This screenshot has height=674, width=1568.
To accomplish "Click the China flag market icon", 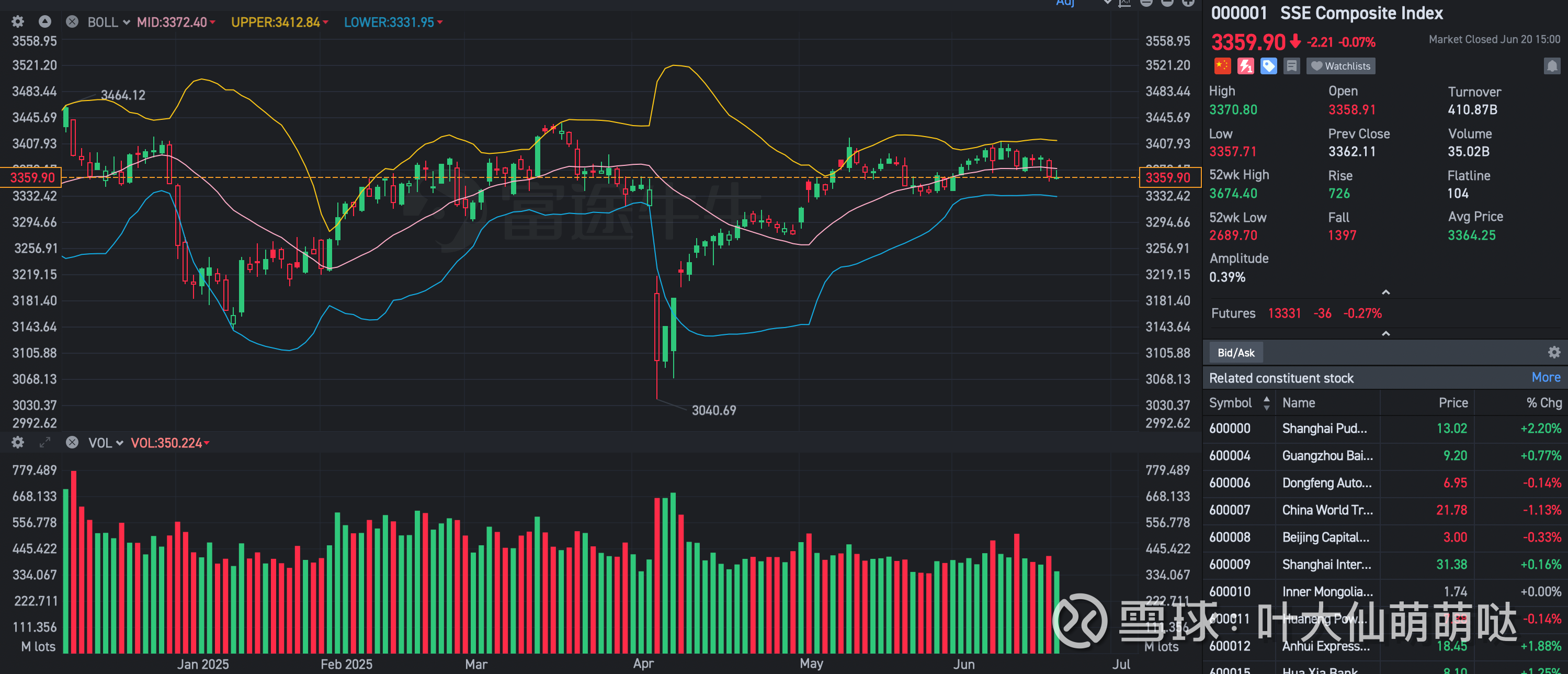I will point(1222,66).
